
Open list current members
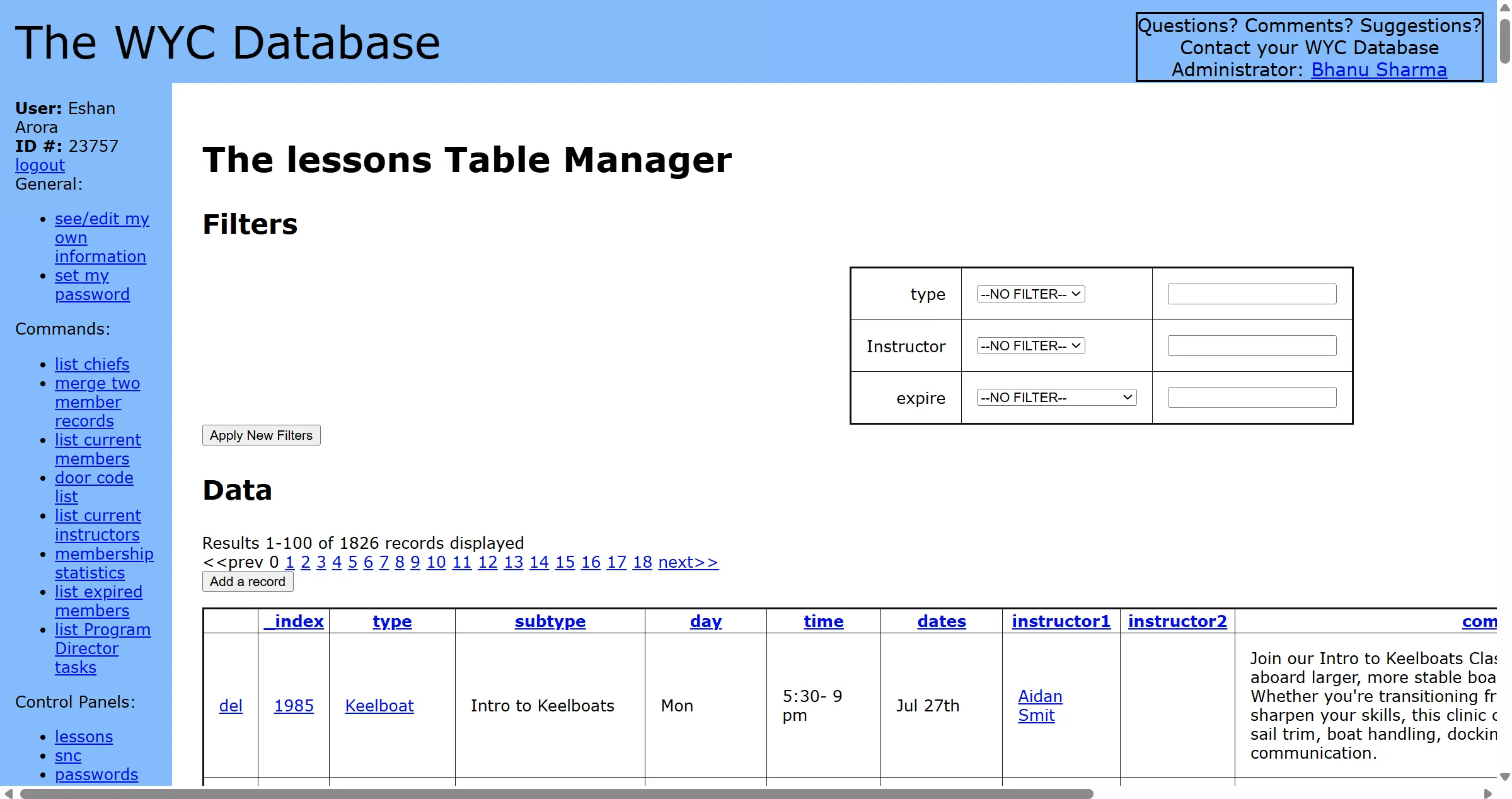(98, 449)
